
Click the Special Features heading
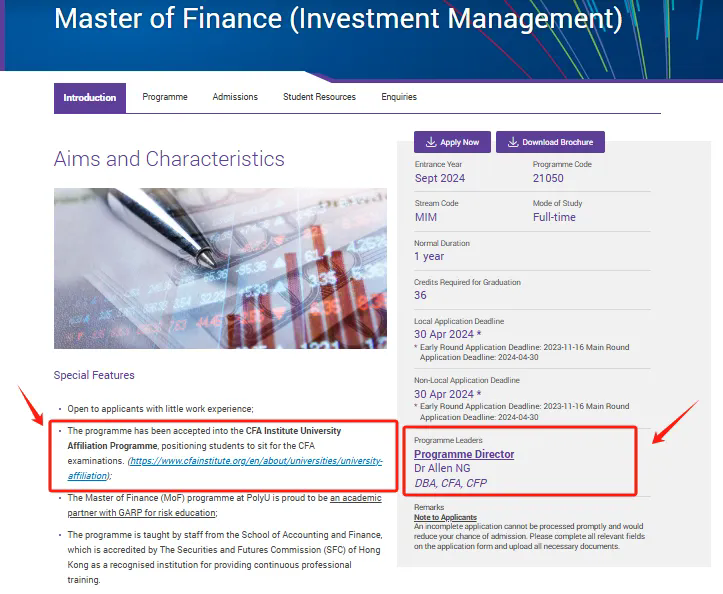click(94, 375)
